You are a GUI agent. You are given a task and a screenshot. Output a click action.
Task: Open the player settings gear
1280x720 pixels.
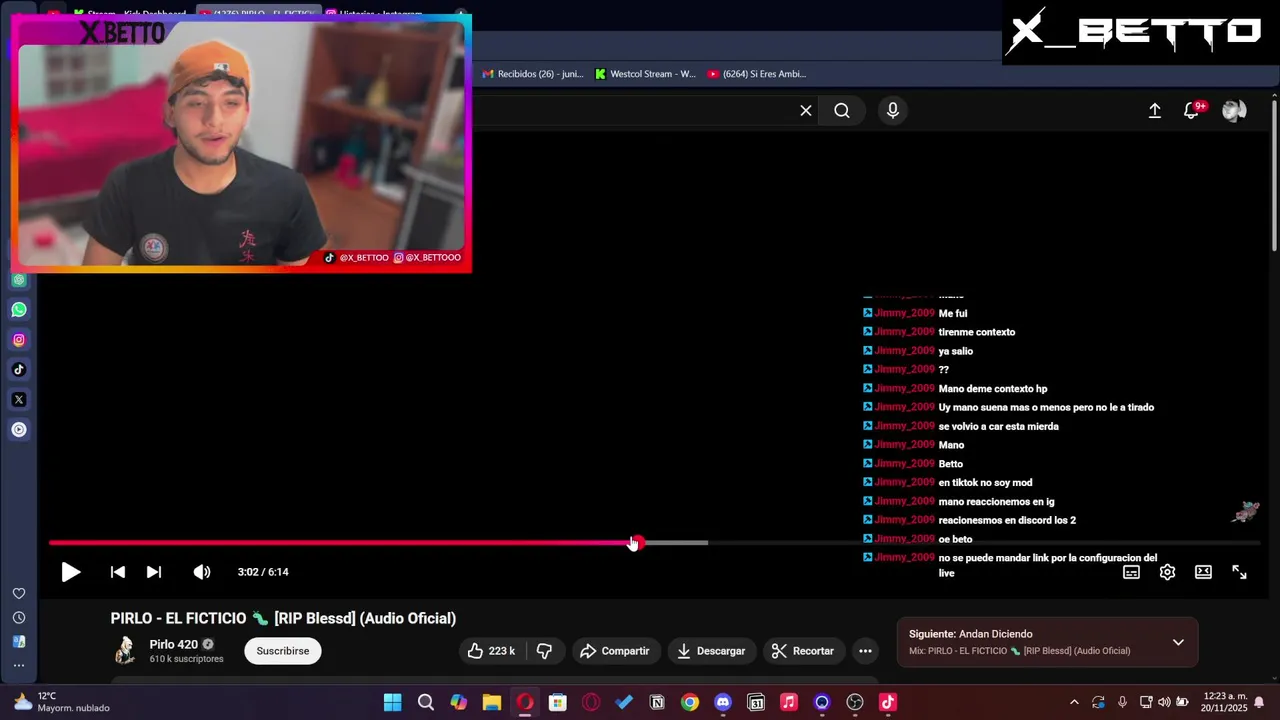tap(1167, 572)
